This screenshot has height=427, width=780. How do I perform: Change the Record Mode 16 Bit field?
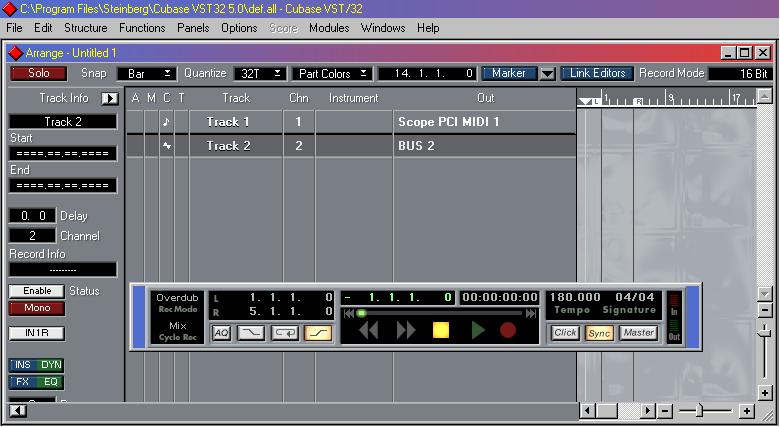coord(739,74)
